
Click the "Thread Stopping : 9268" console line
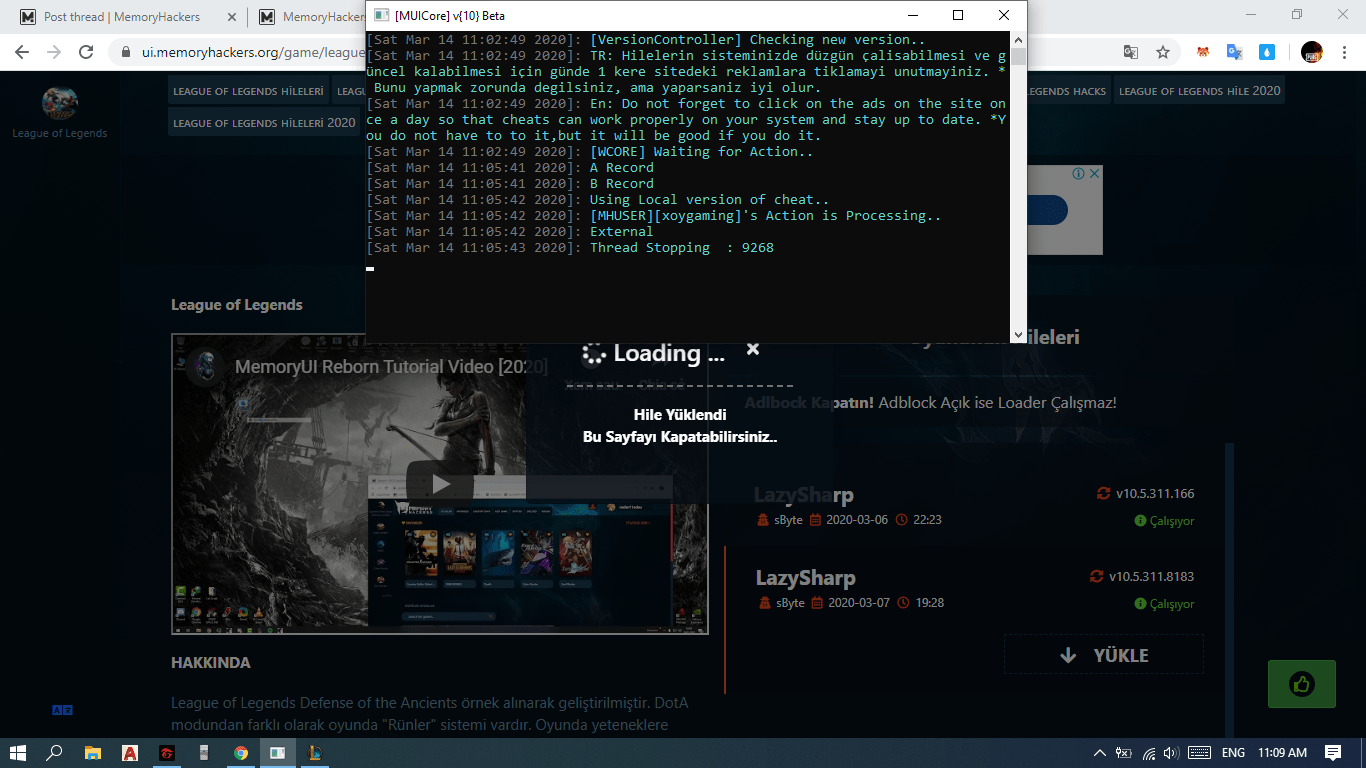tap(682, 248)
